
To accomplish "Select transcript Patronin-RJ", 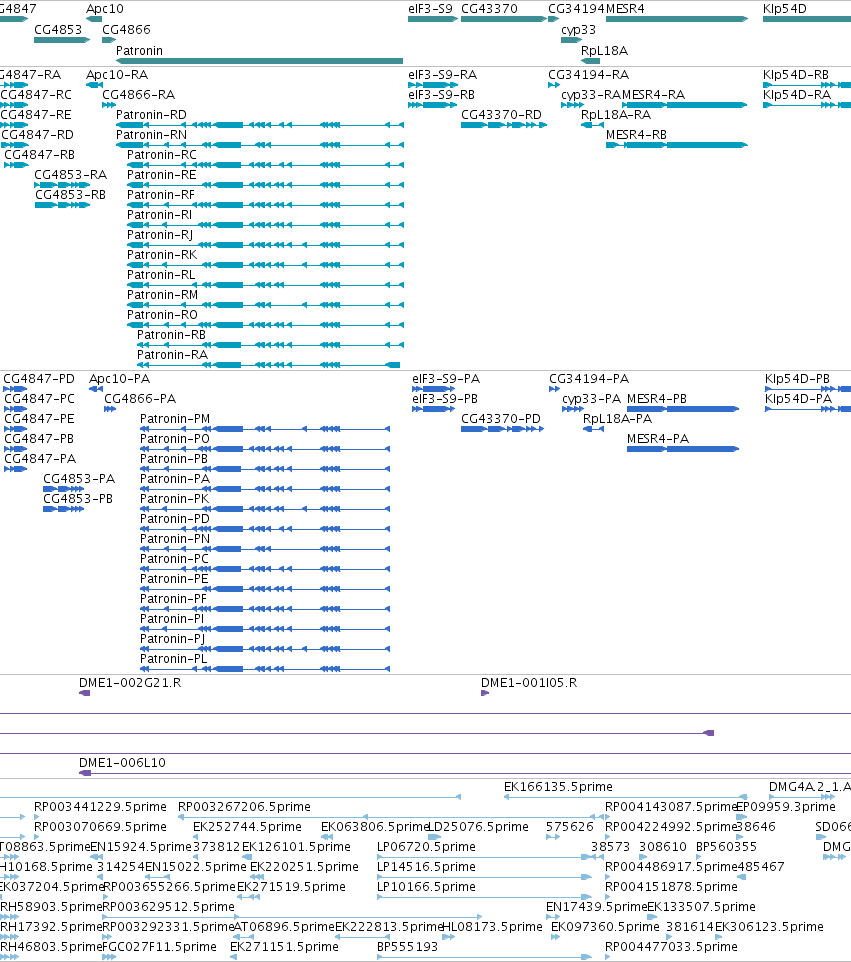I will click(x=160, y=235).
